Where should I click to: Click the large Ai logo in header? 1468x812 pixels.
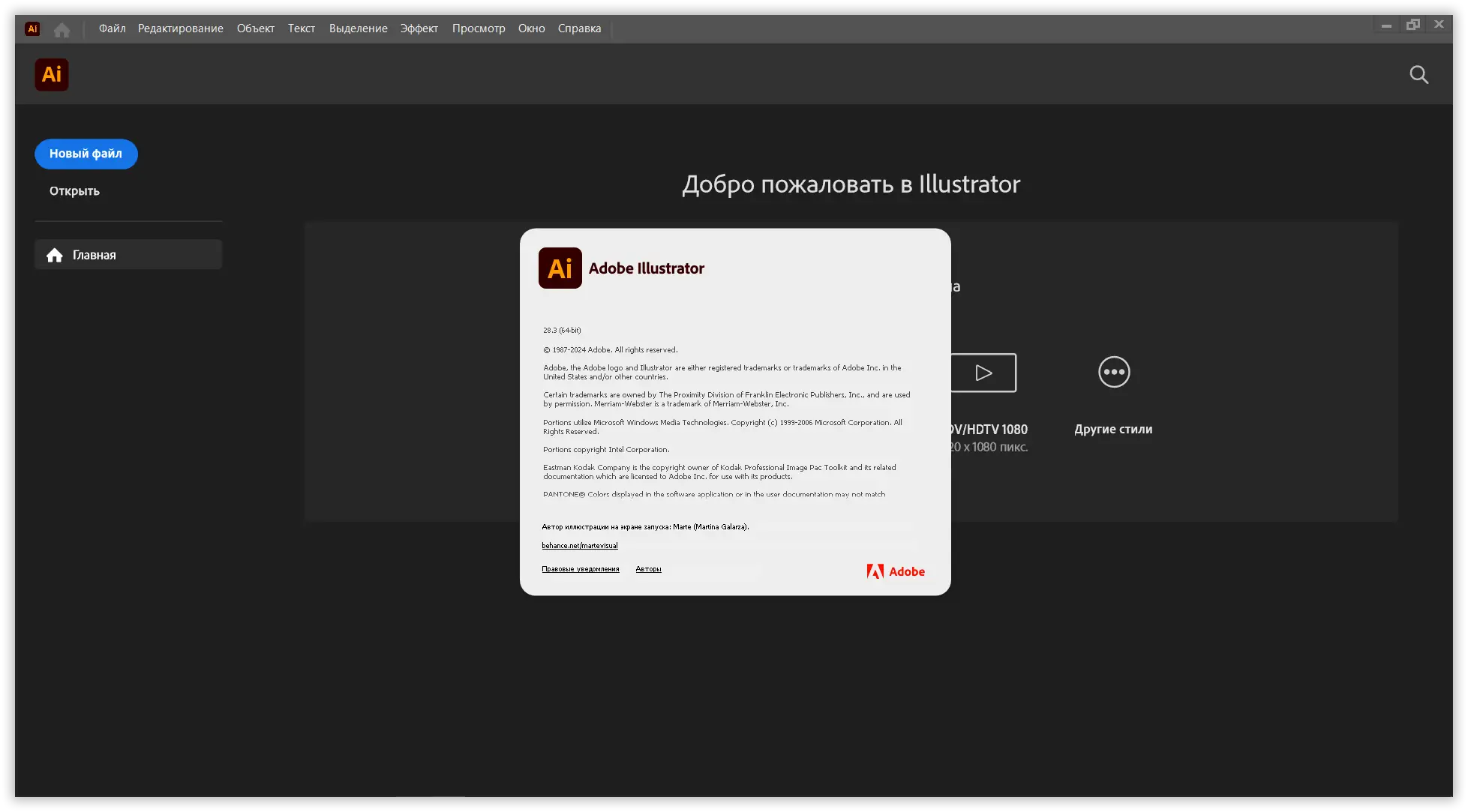(x=52, y=75)
